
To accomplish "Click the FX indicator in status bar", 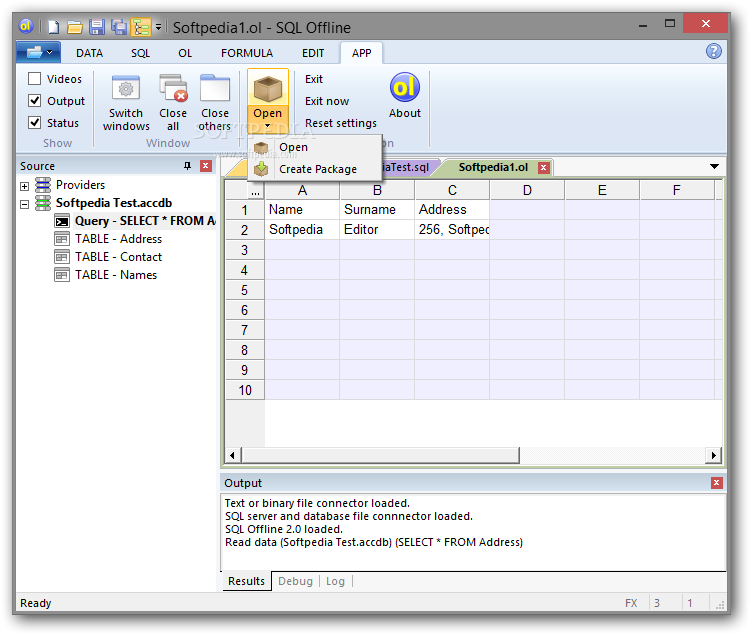I will [631, 603].
